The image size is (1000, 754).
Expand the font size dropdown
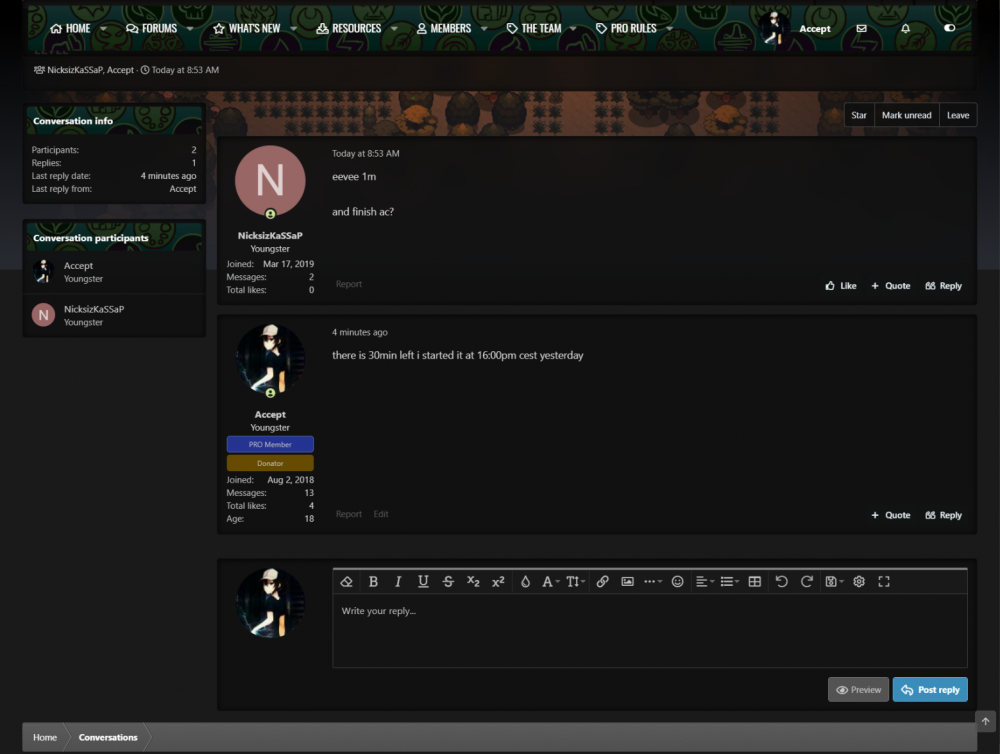[575, 582]
